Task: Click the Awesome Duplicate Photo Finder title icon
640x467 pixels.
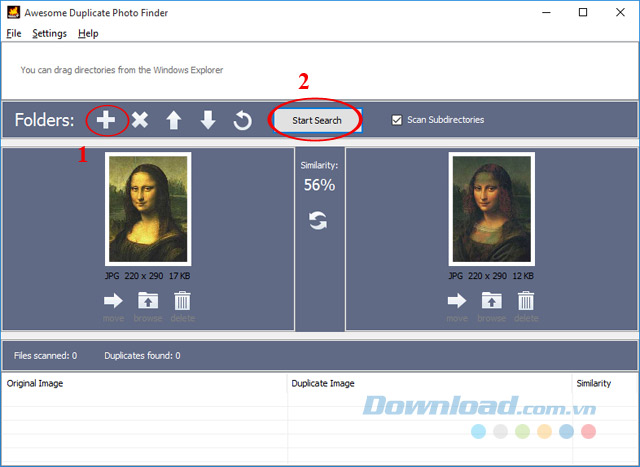Action: [13, 12]
